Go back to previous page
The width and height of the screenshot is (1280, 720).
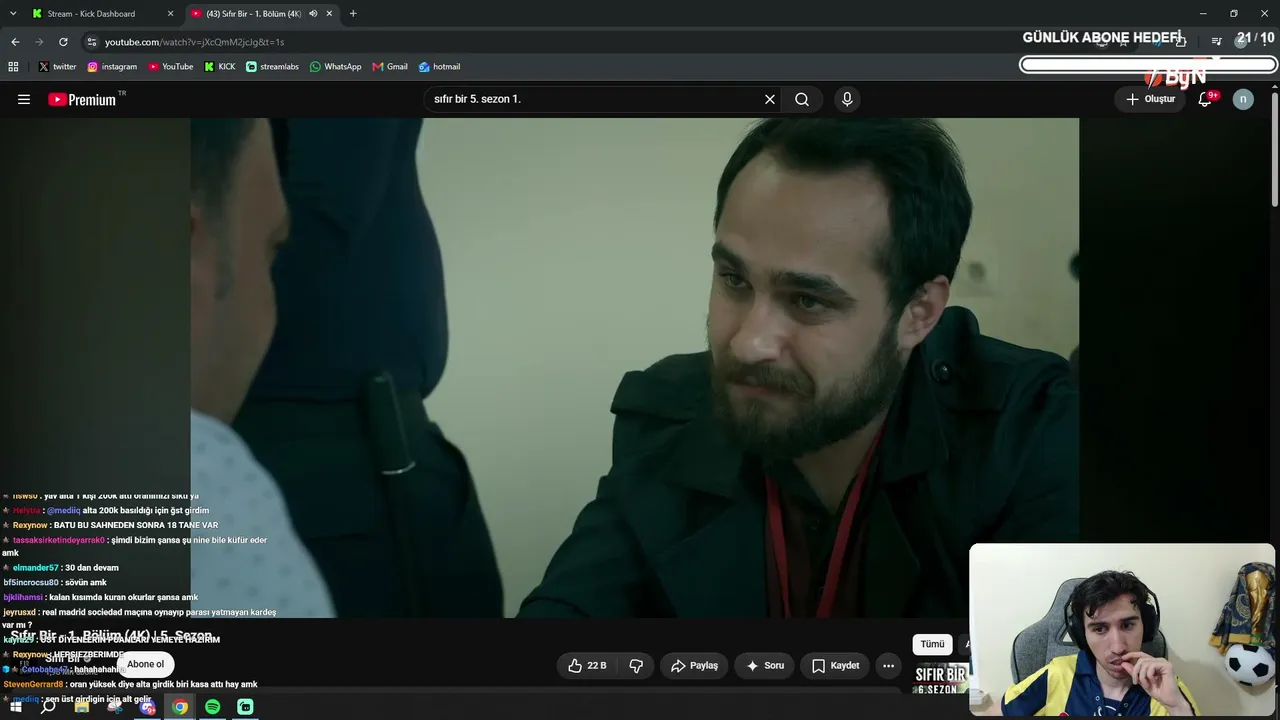[x=15, y=42]
